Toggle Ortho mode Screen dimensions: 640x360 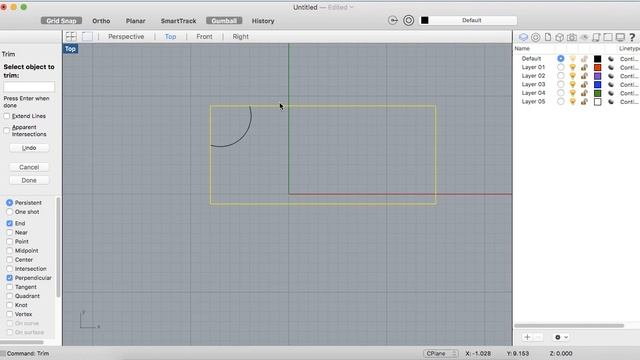coord(101,21)
